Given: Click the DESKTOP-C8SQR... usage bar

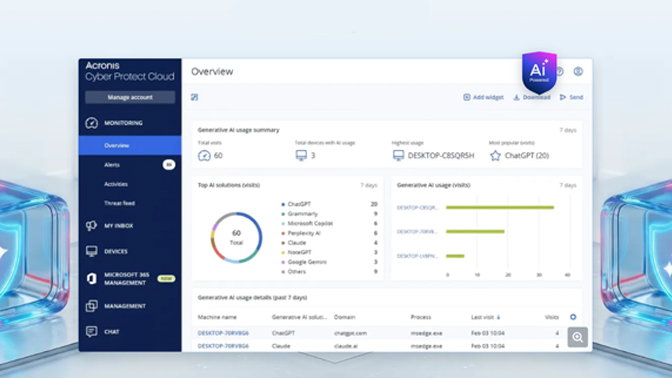Looking at the screenshot, I should (x=500, y=207).
